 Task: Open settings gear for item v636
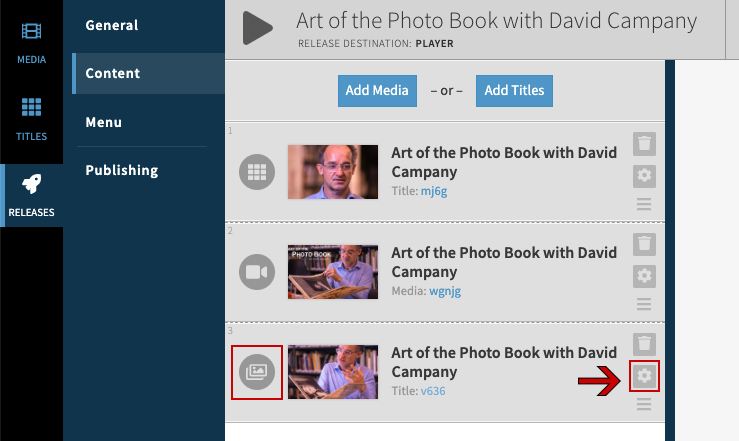tap(645, 376)
